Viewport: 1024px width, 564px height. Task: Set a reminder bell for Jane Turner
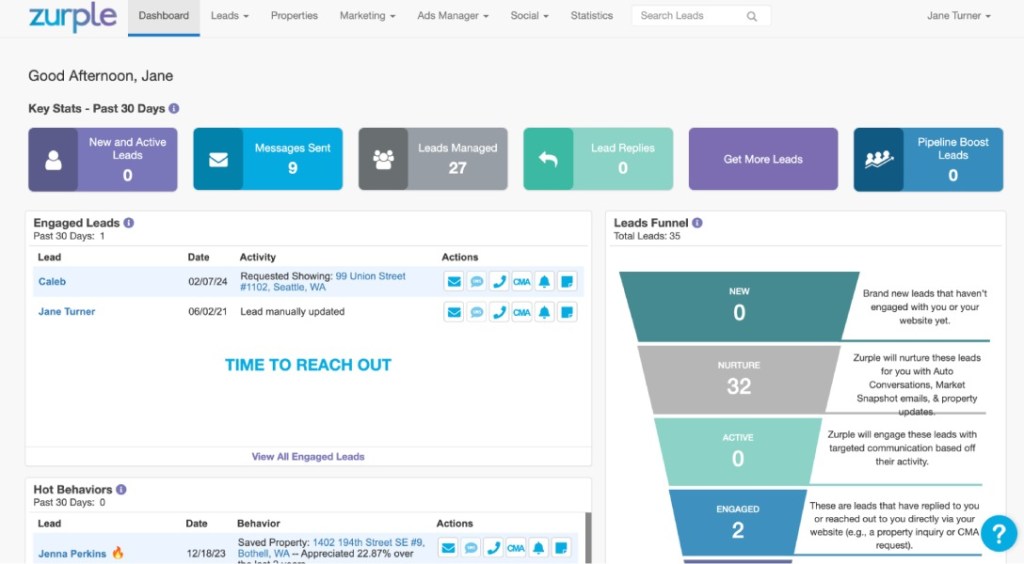pyautogui.click(x=544, y=312)
